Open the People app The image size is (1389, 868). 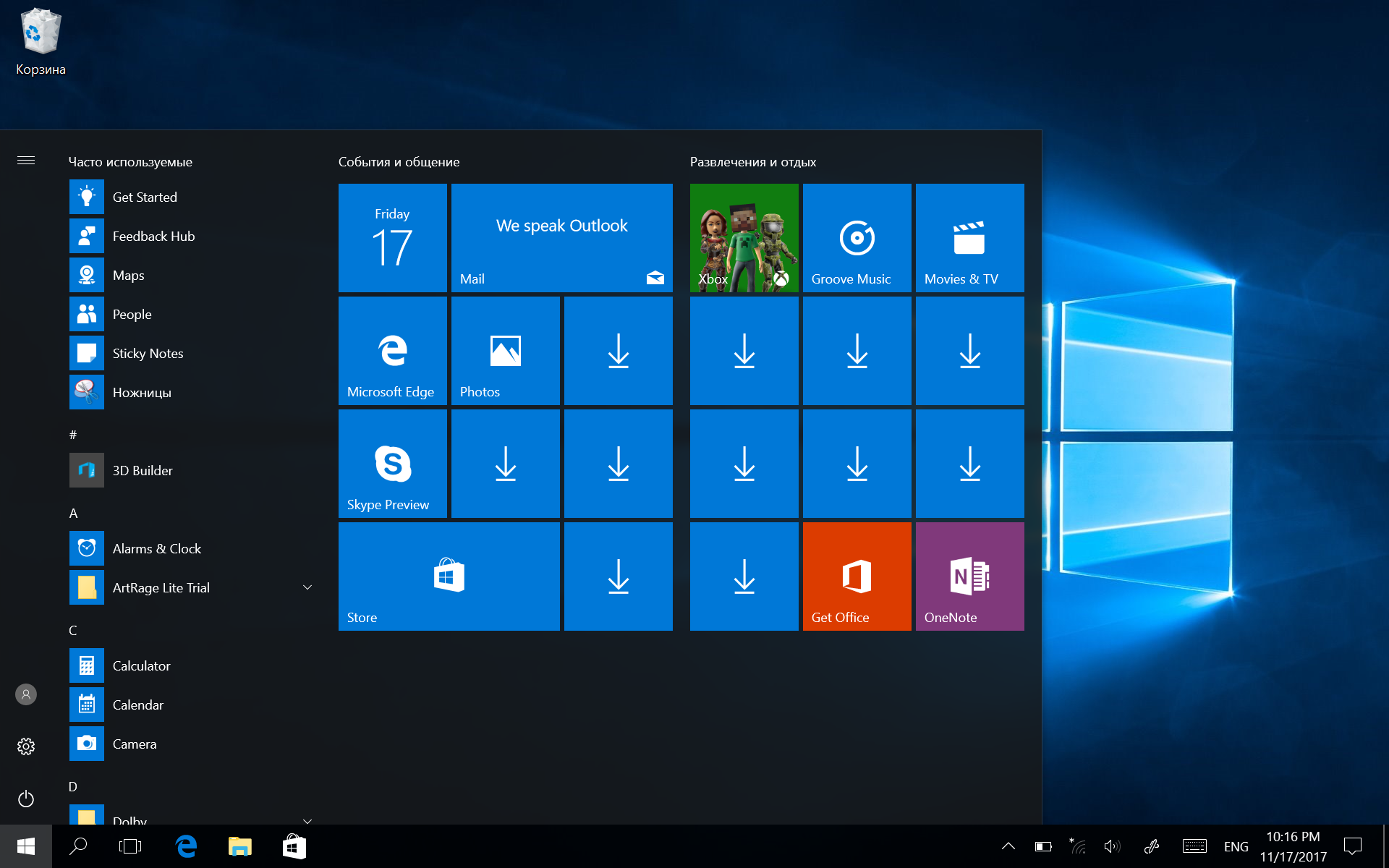pos(192,314)
